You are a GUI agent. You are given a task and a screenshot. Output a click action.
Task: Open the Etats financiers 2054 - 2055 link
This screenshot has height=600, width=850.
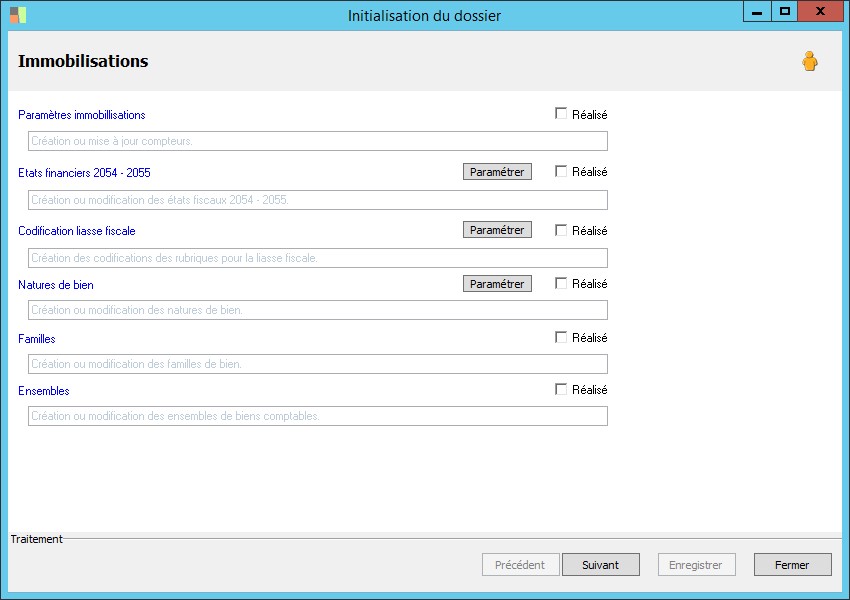85,172
